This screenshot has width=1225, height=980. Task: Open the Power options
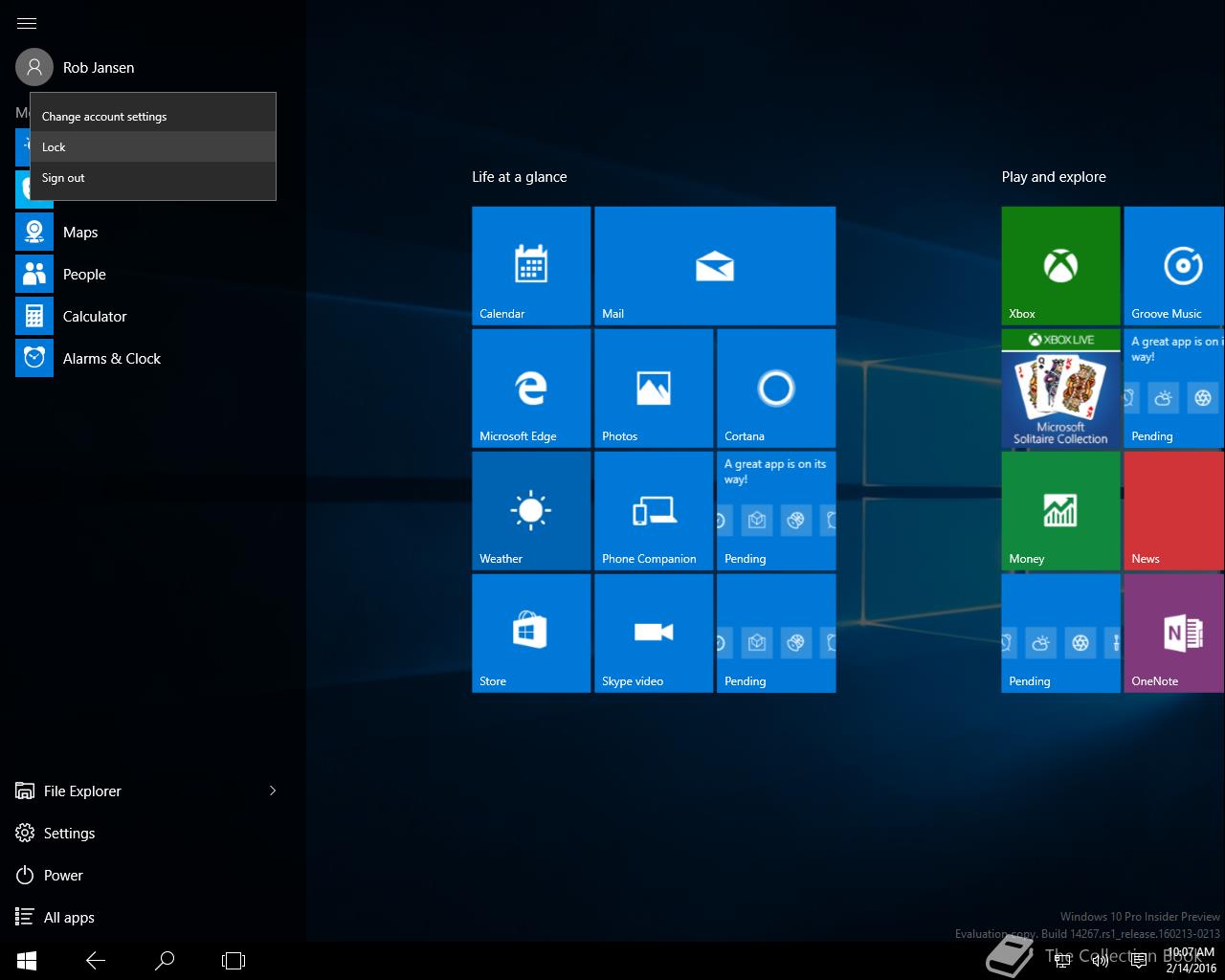153,875
